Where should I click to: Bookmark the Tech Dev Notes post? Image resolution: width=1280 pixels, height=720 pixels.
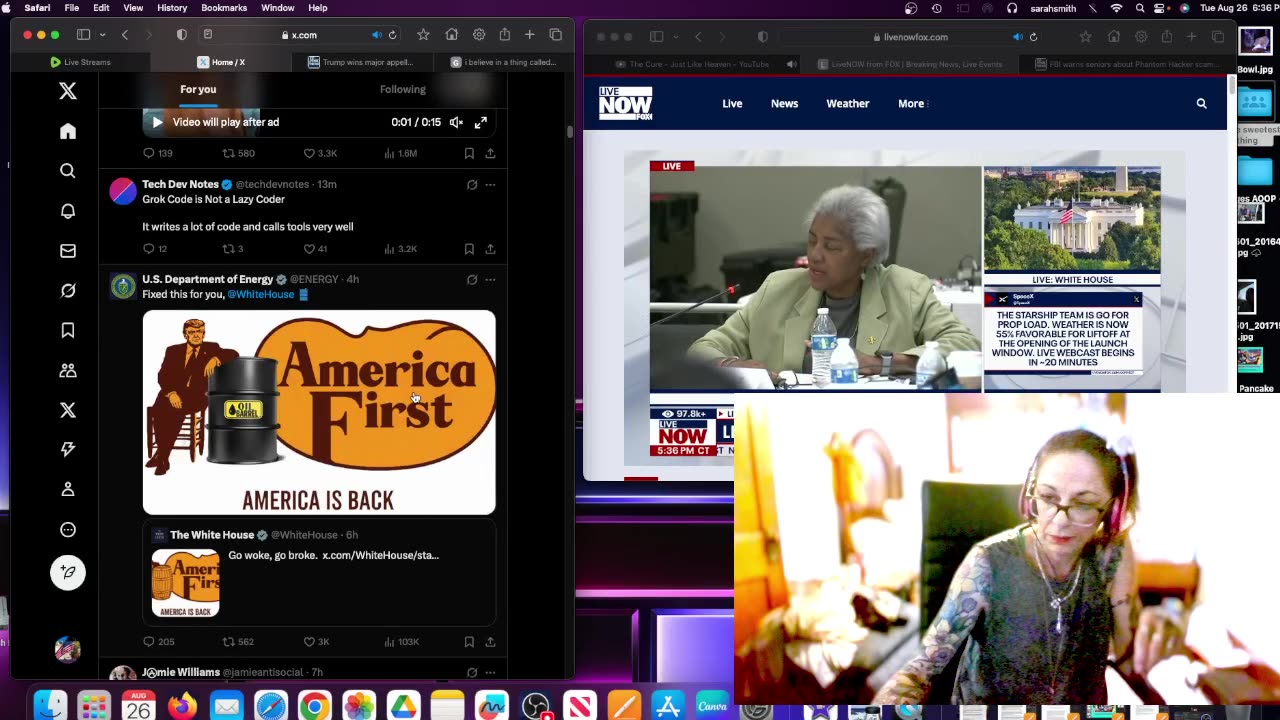click(469, 249)
